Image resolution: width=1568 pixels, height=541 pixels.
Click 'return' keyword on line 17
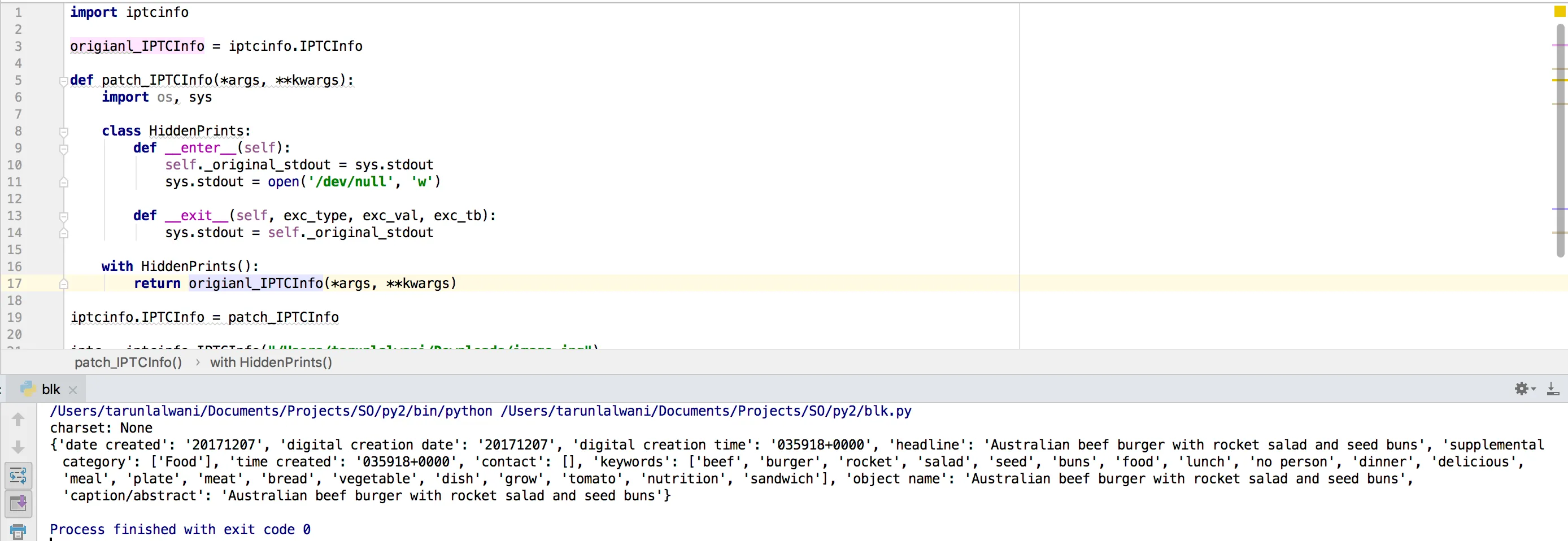click(x=157, y=283)
